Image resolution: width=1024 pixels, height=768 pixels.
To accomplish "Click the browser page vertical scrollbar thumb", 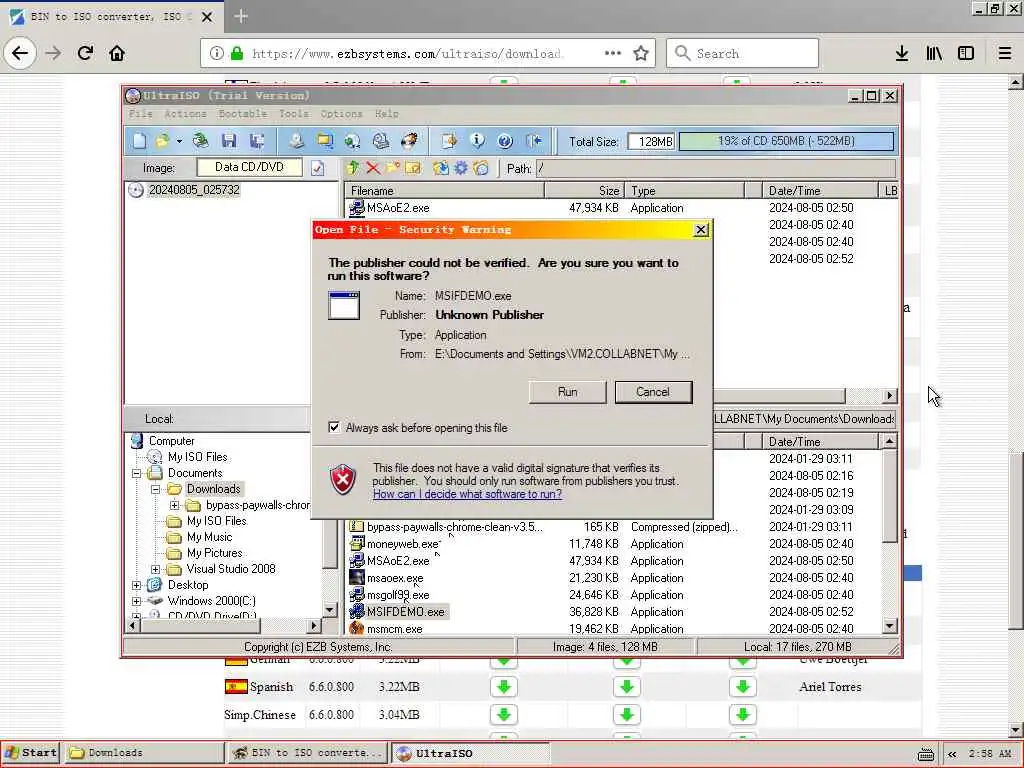I will pyautogui.click(x=1016, y=540).
